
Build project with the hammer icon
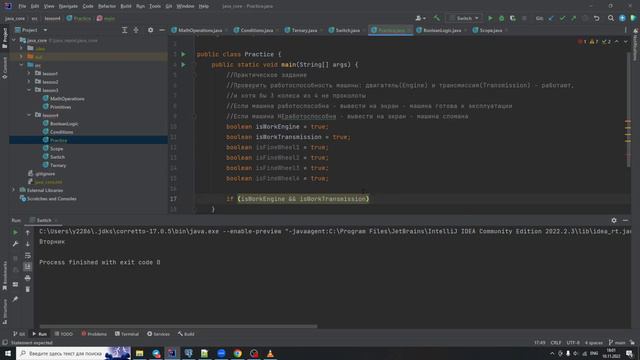click(x=437, y=18)
